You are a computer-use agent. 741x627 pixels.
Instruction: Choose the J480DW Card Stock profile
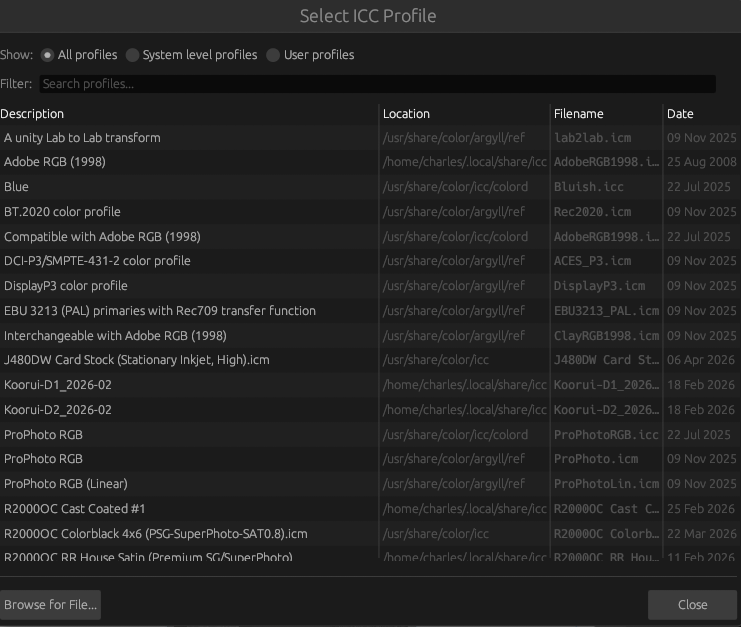(137, 360)
